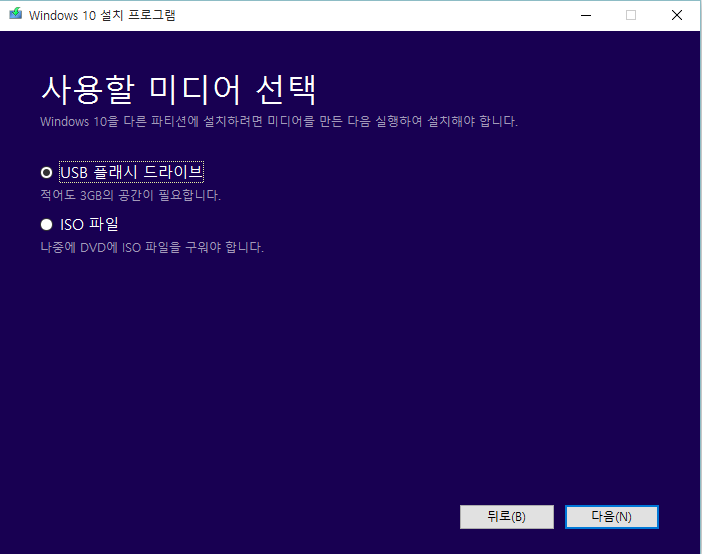Click the text '적어도 3GB의 공간이 필요합니다.'
The height and width of the screenshot is (554, 702).
tap(130, 195)
